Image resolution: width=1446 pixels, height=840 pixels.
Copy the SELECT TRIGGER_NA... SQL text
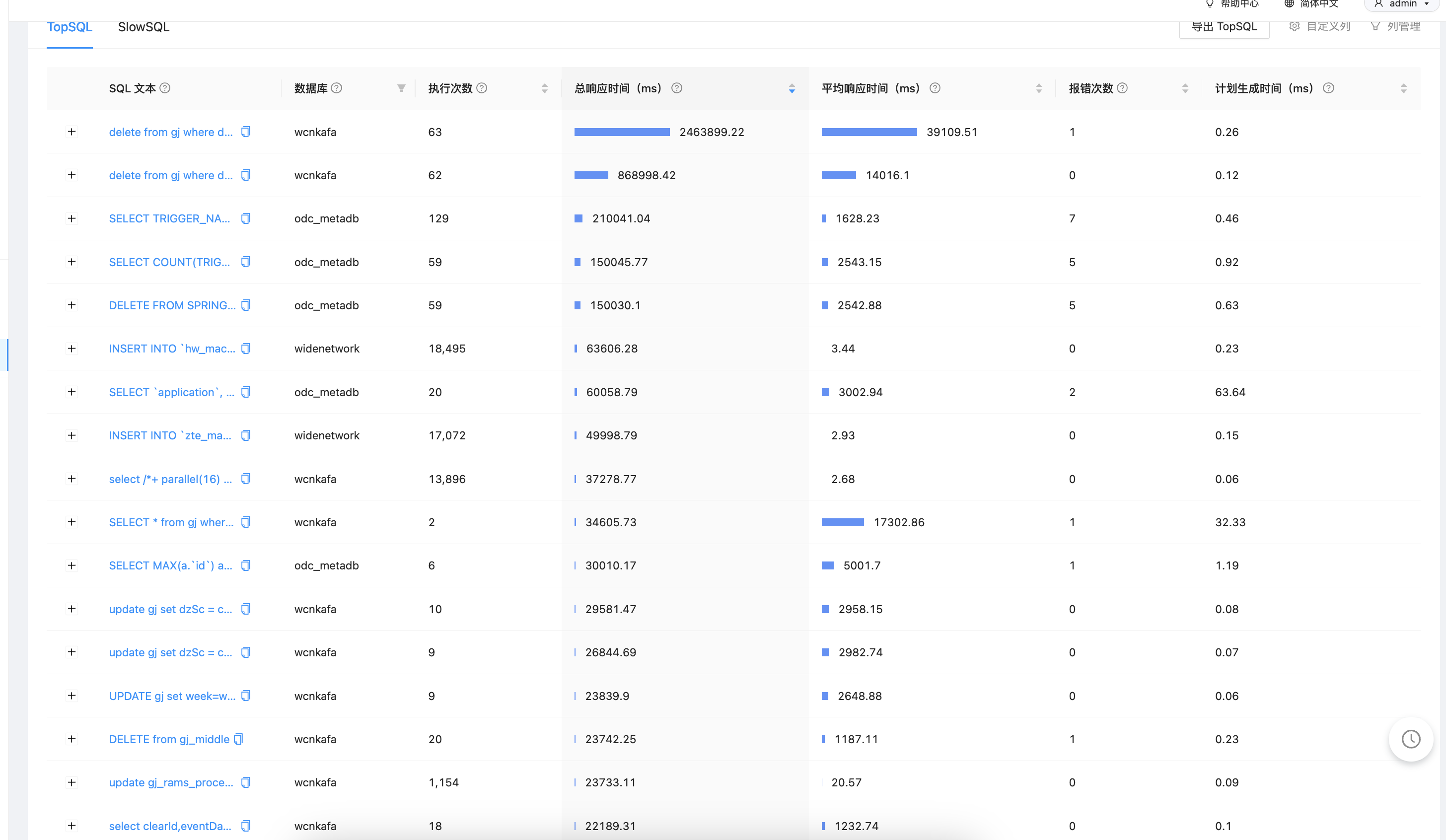tap(246, 218)
